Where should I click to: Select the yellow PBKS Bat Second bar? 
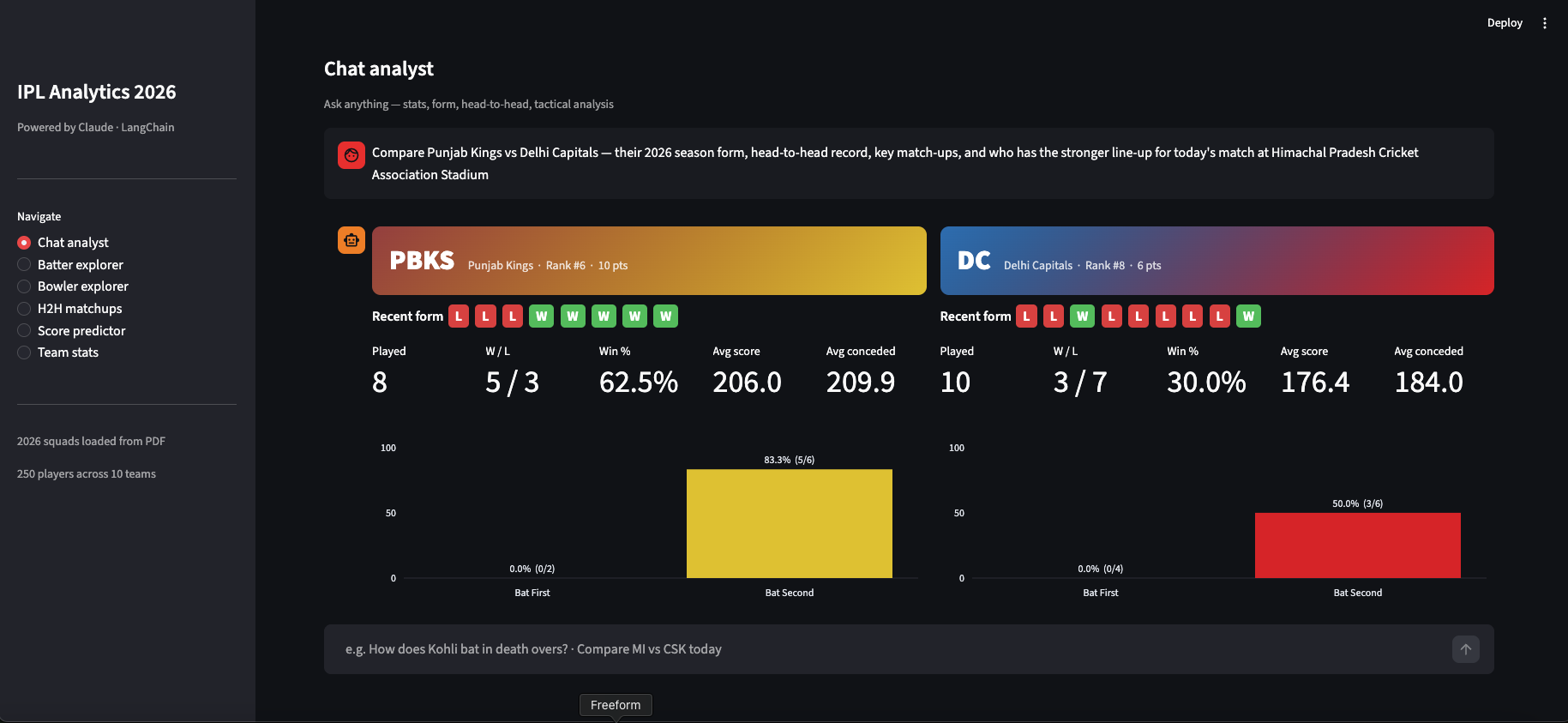click(x=790, y=523)
